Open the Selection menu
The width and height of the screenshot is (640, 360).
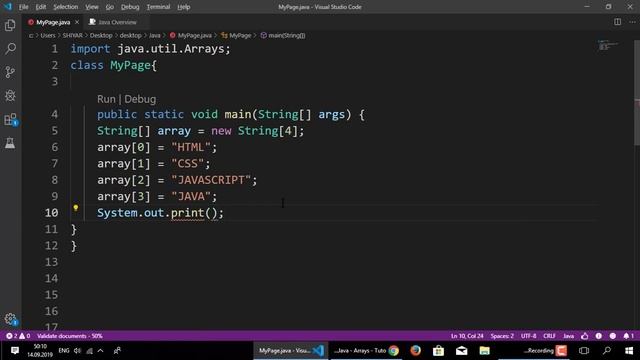[x=65, y=7]
